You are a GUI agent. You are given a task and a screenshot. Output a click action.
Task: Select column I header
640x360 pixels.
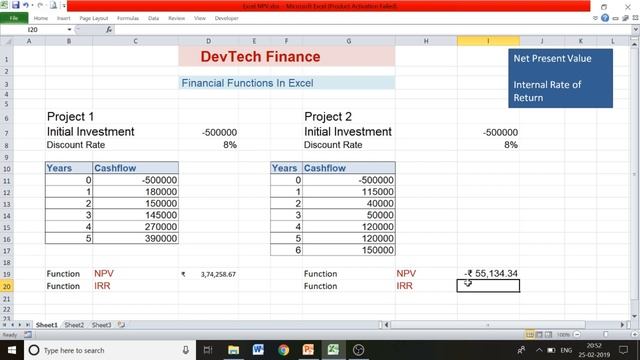click(488, 41)
